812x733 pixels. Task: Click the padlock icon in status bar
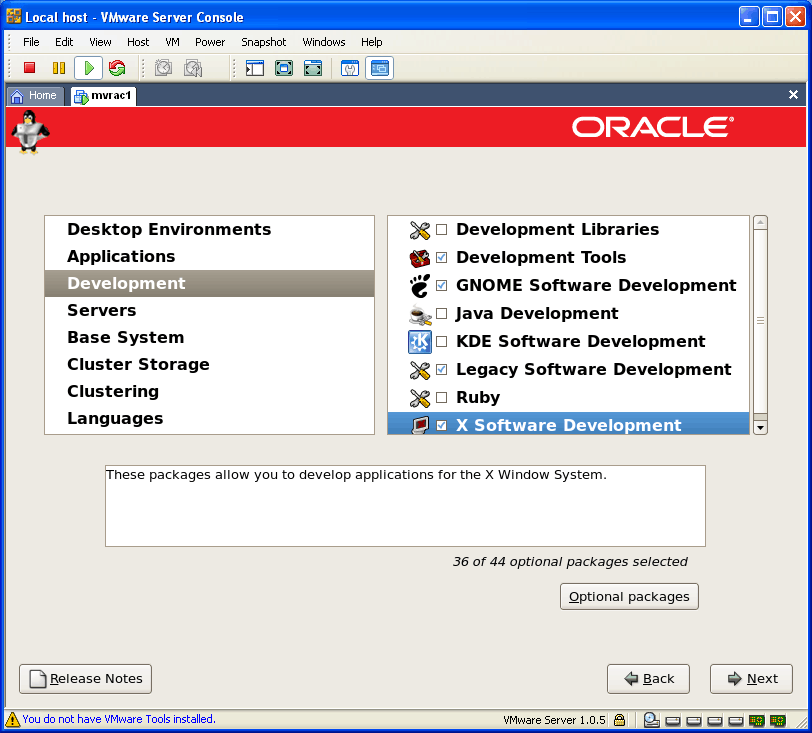[x=620, y=719]
